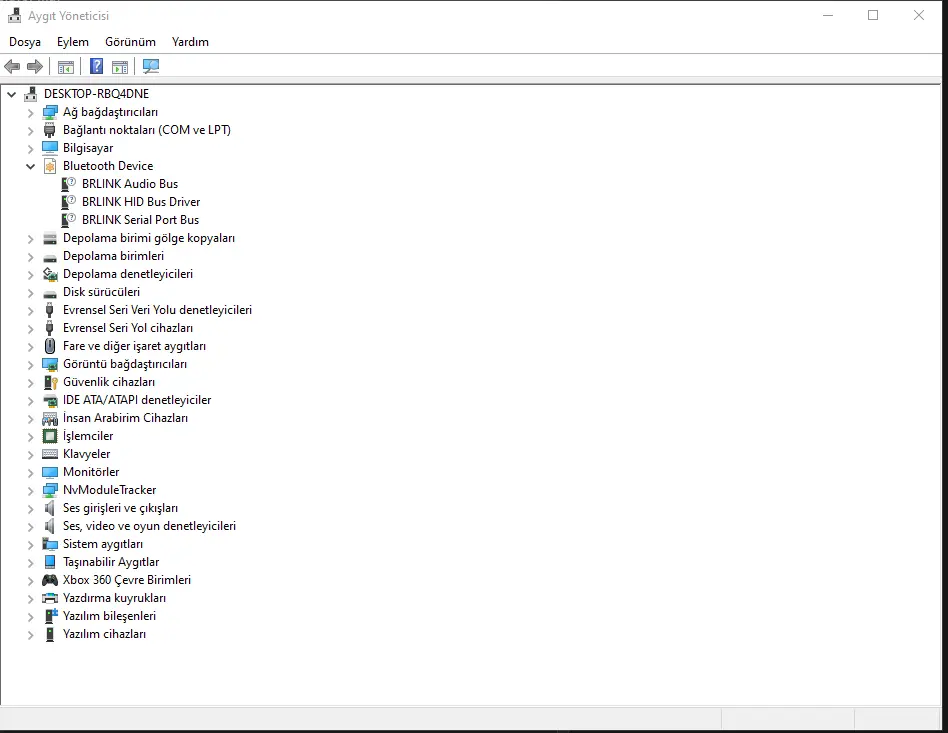Screen dimensions: 948x733
Task: Expand the Yazılım cihazları category
Action: point(30,635)
